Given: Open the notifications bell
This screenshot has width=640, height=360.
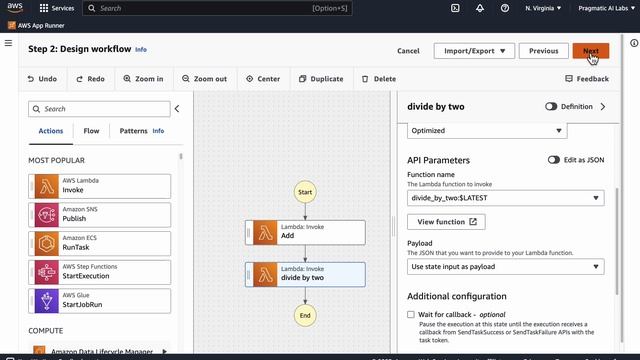Looking at the screenshot, I should pos(480,8).
